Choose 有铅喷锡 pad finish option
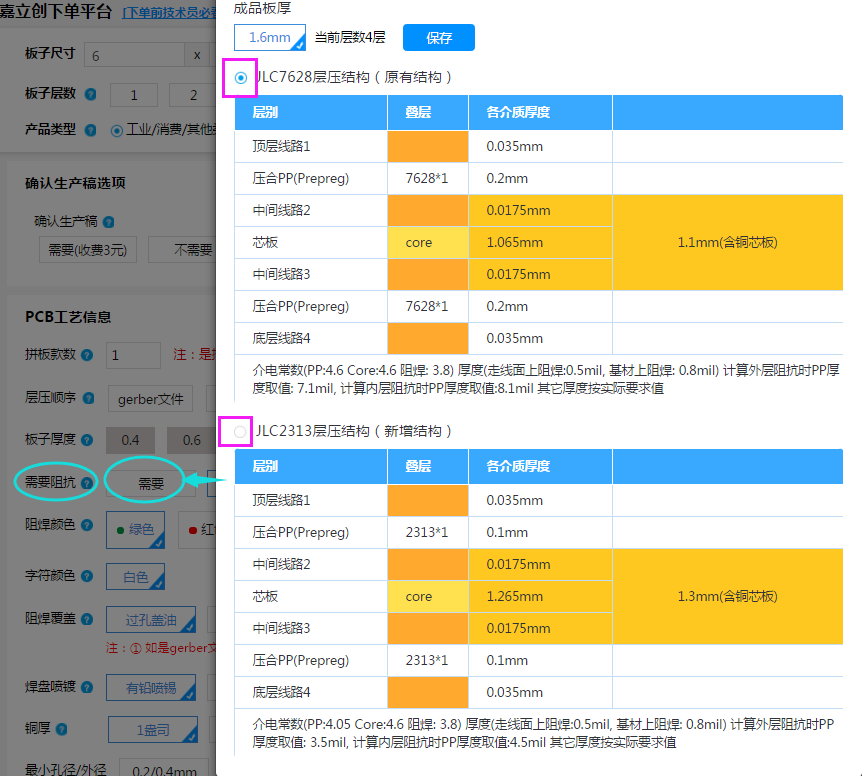Image resolution: width=862 pixels, height=776 pixels. click(151, 687)
